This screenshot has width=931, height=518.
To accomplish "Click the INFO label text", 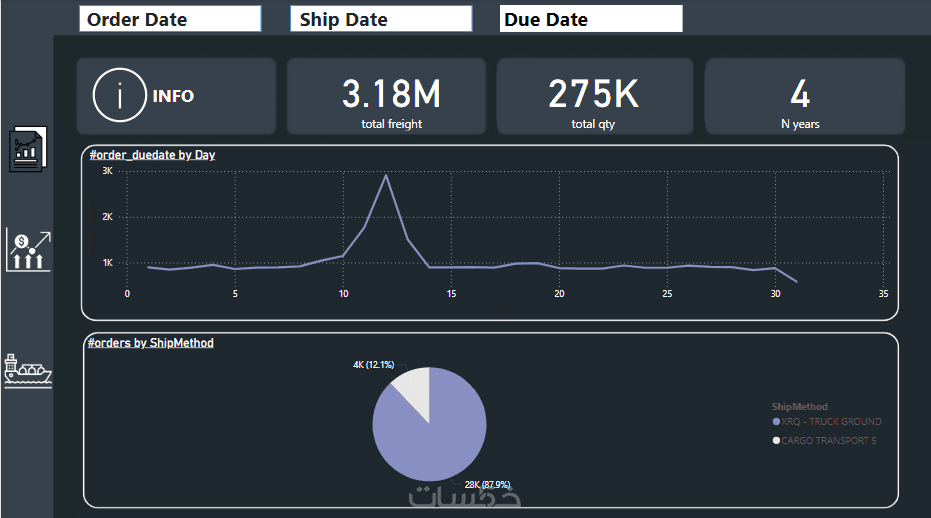I will tap(173, 97).
